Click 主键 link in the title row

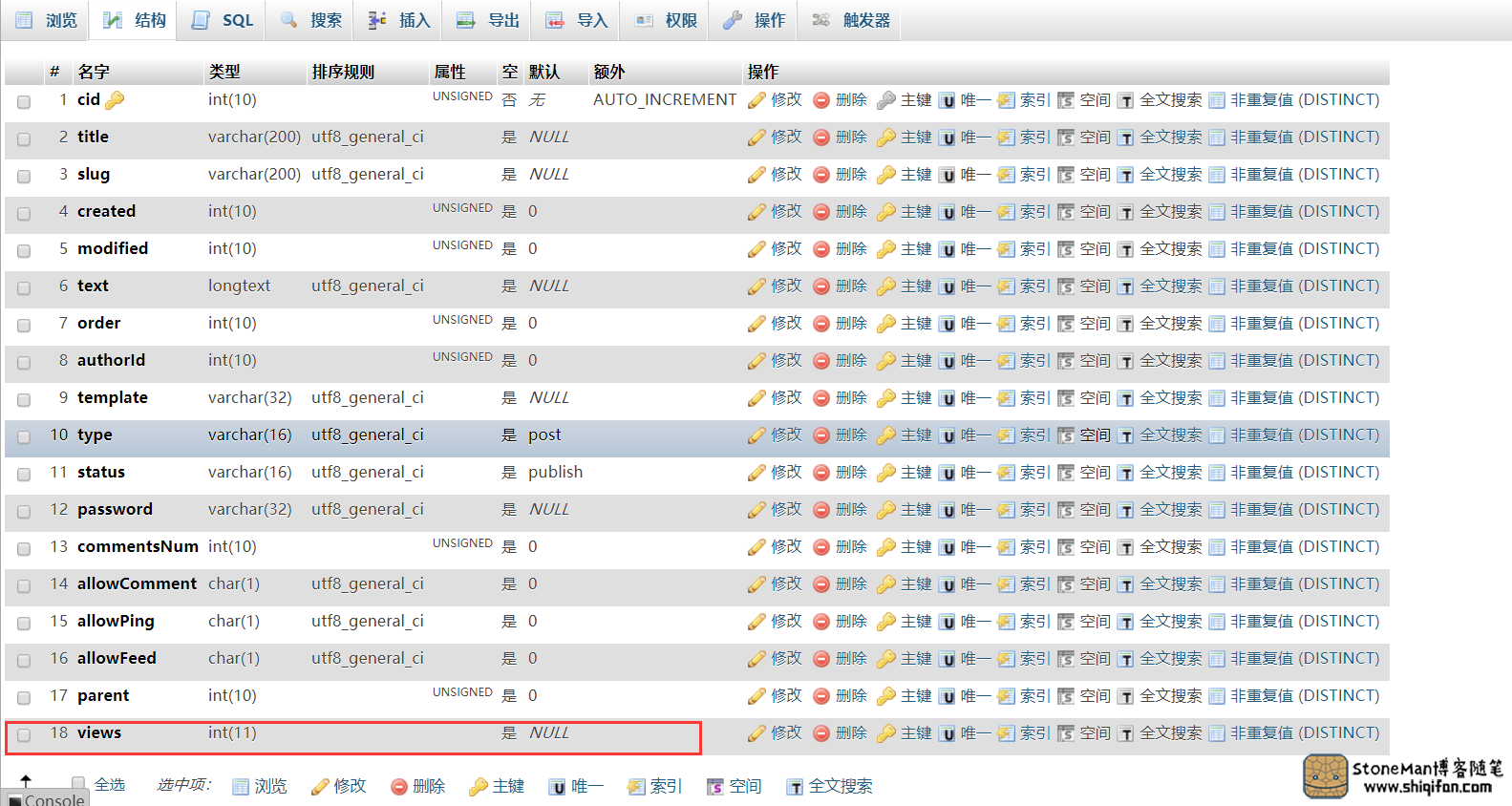click(916, 137)
